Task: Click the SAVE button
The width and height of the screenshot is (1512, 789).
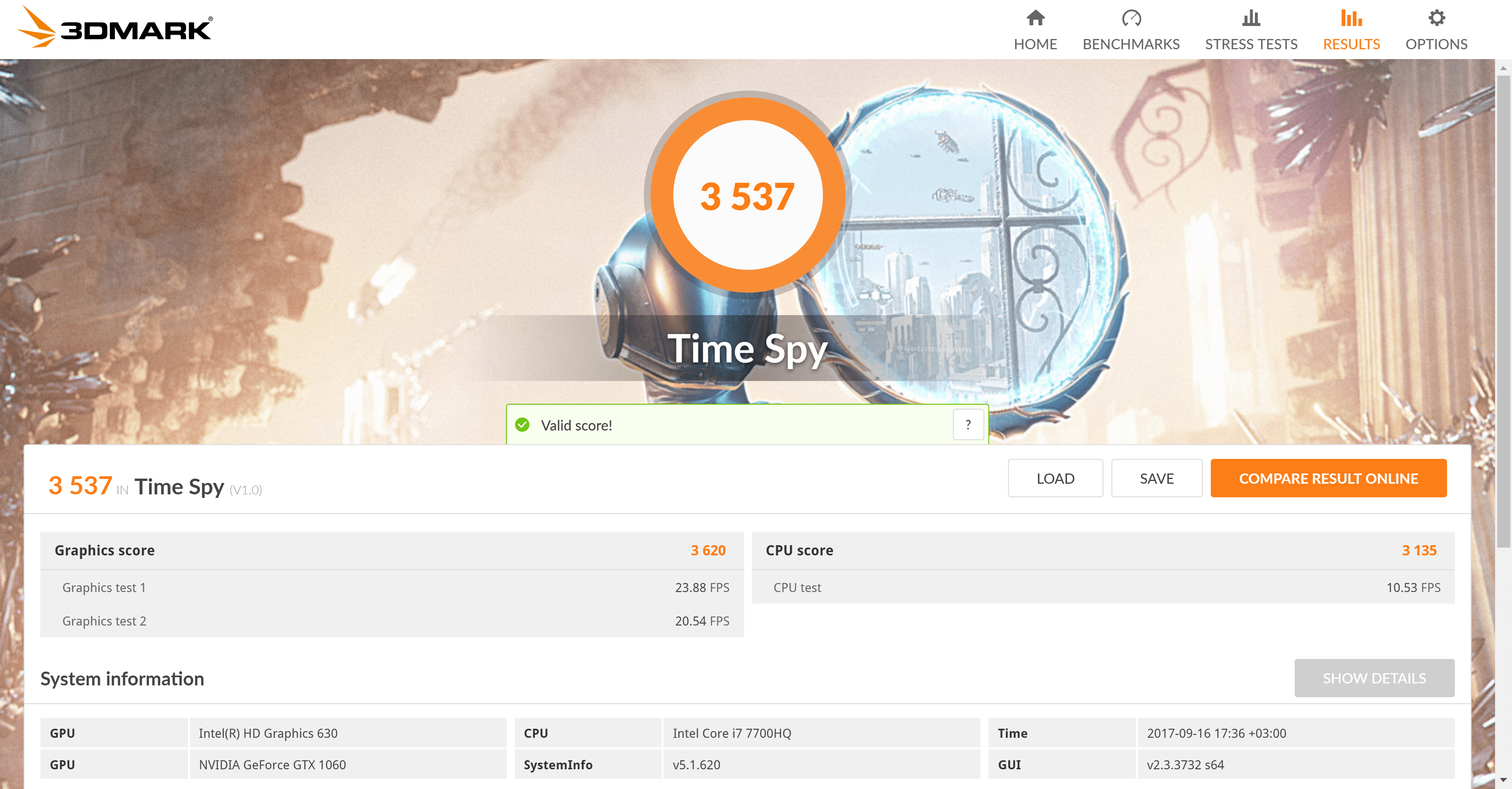Action: (x=1156, y=479)
